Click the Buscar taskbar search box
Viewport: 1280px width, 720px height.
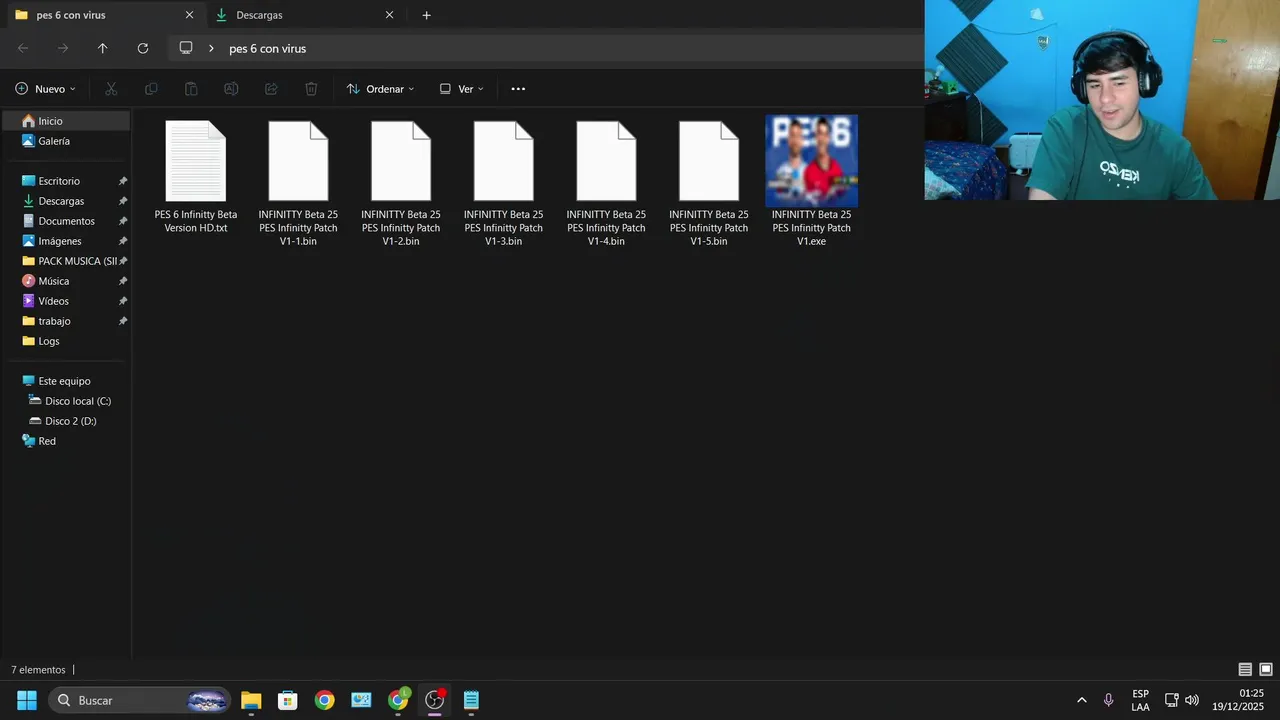[x=140, y=700]
